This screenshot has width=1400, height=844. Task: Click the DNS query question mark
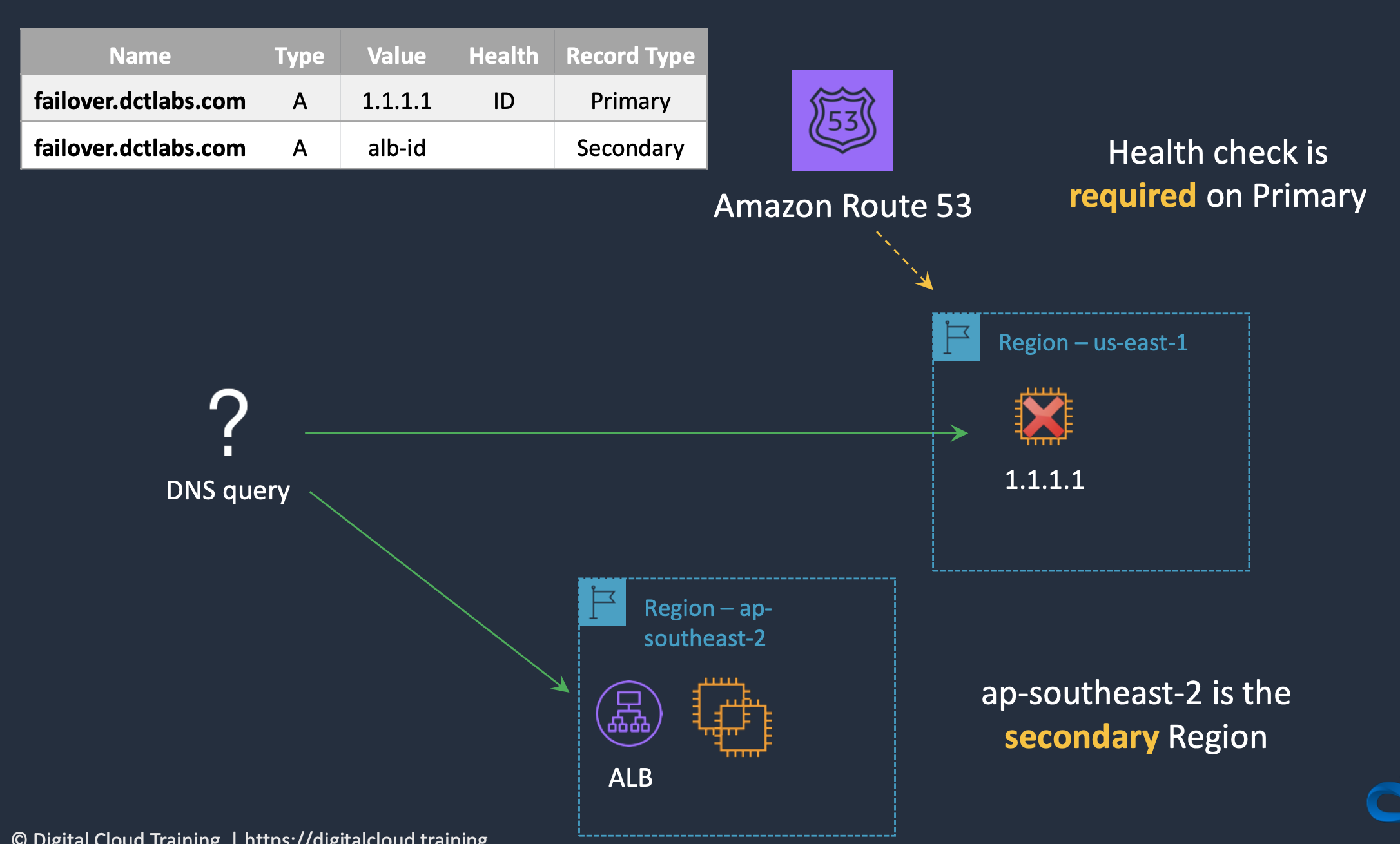click(228, 423)
